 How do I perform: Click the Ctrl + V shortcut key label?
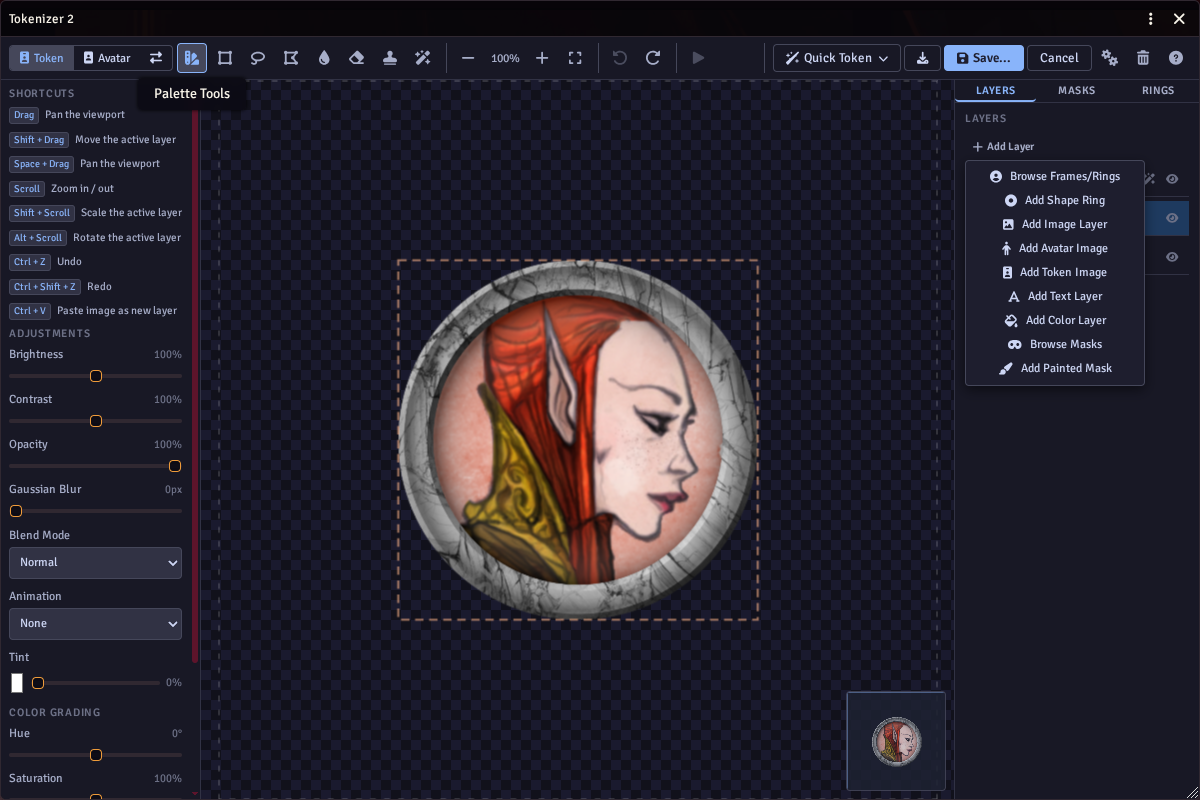30,311
